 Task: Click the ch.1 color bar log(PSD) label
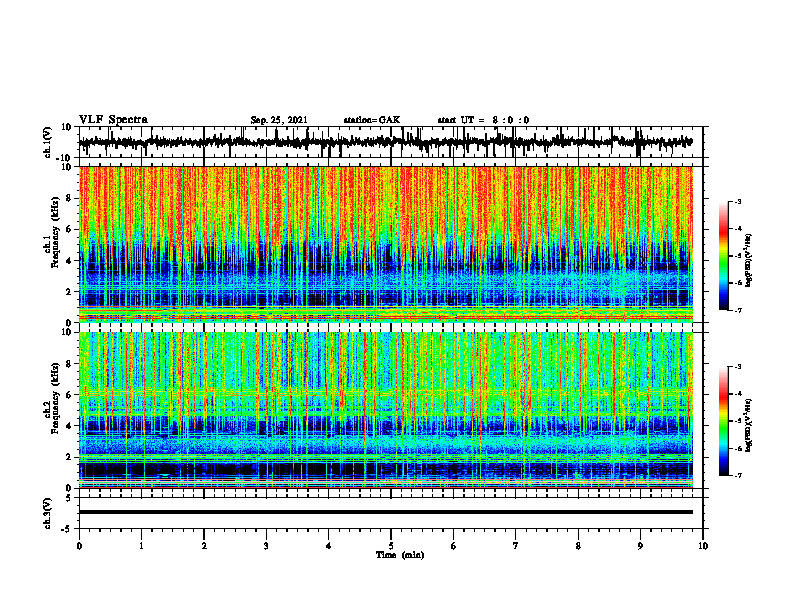pos(749,261)
